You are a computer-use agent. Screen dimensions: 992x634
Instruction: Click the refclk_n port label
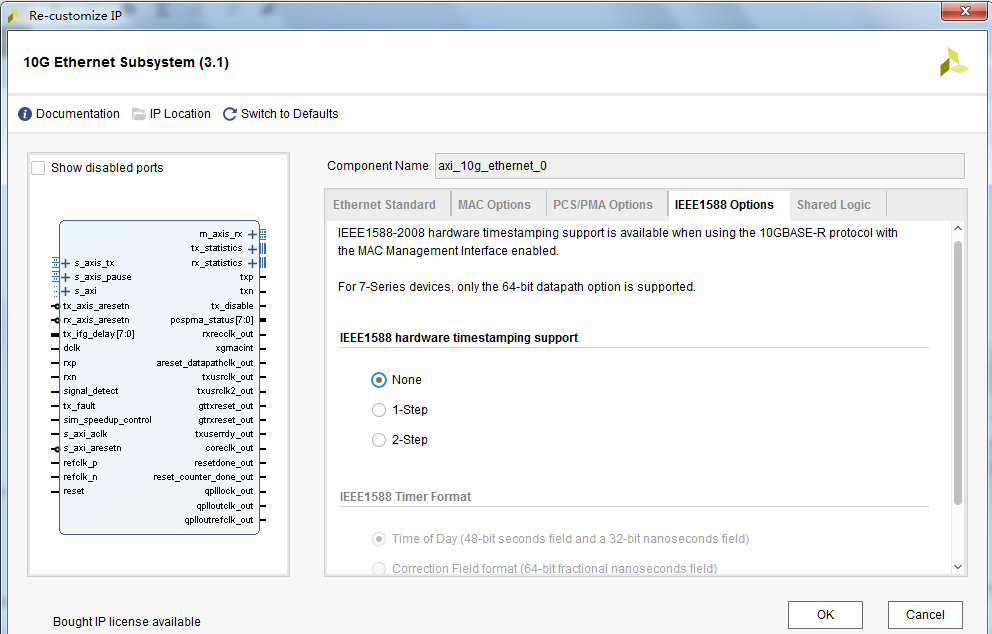(x=80, y=477)
